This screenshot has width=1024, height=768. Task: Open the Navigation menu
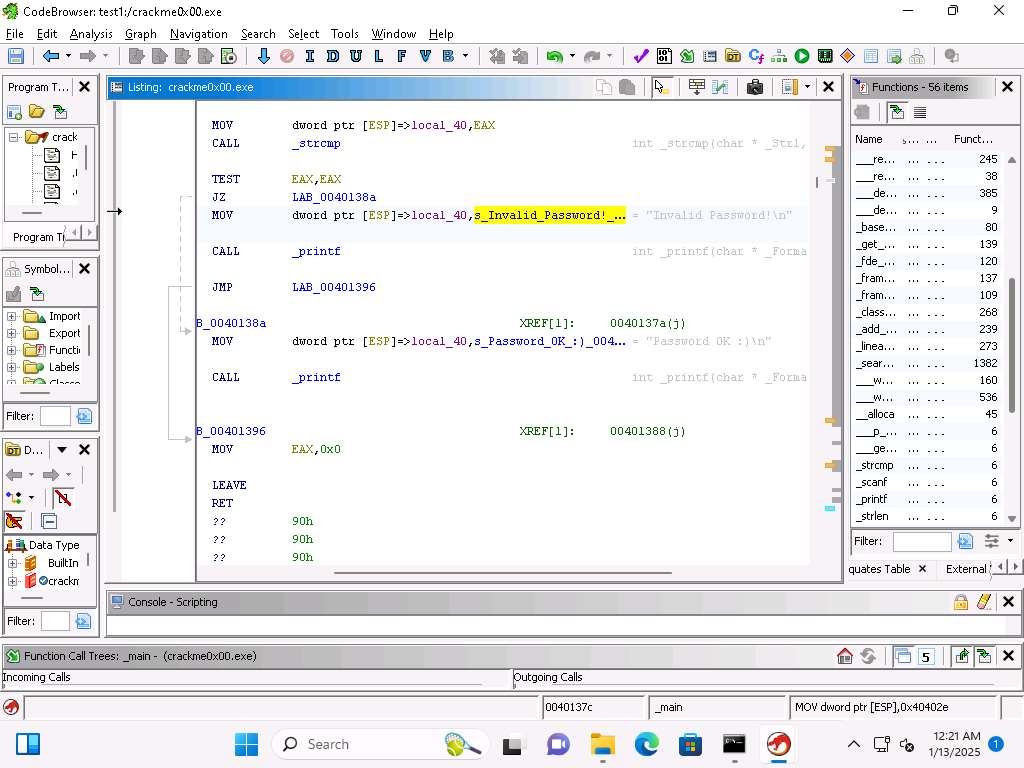[198, 34]
